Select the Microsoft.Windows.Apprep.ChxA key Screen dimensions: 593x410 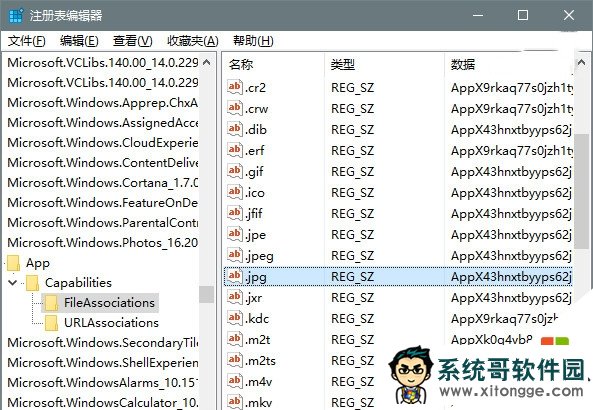coord(102,102)
